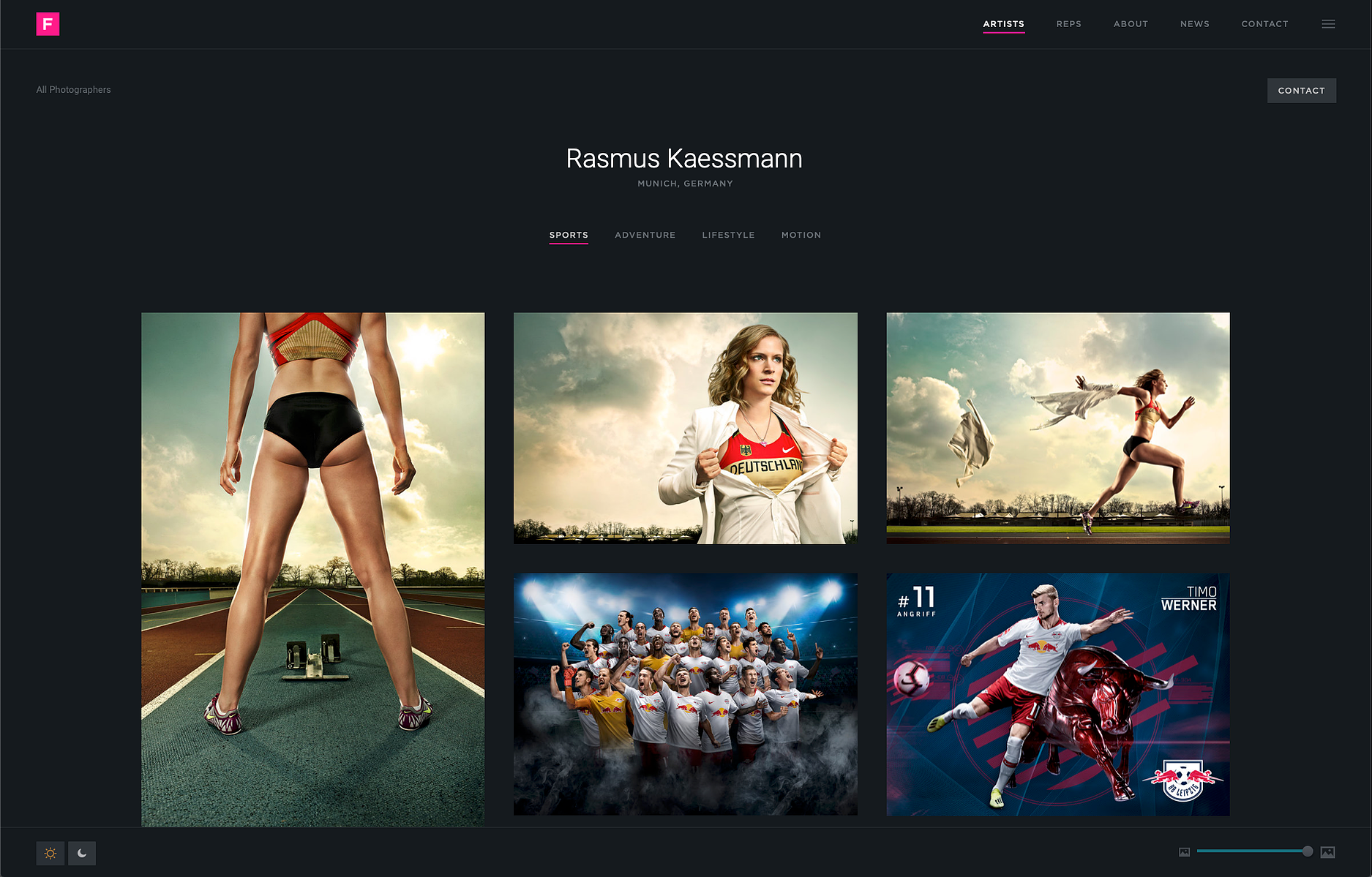The width and height of the screenshot is (1372, 877).
Task: Switch to light mode sun icon
Action: (x=50, y=853)
